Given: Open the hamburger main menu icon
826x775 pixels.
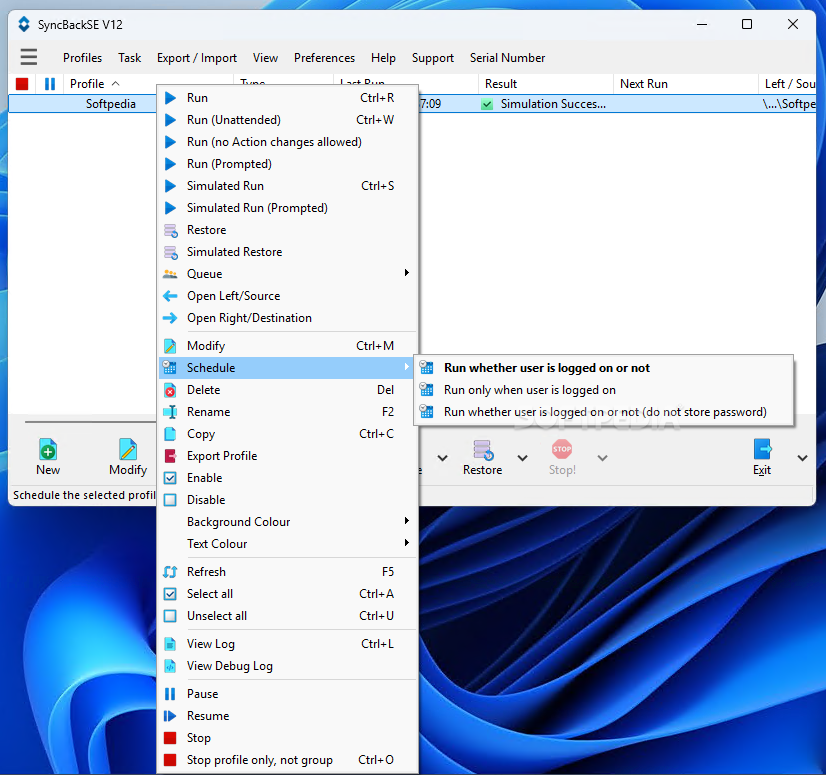Looking at the screenshot, I should pyautogui.click(x=28, y=57).
